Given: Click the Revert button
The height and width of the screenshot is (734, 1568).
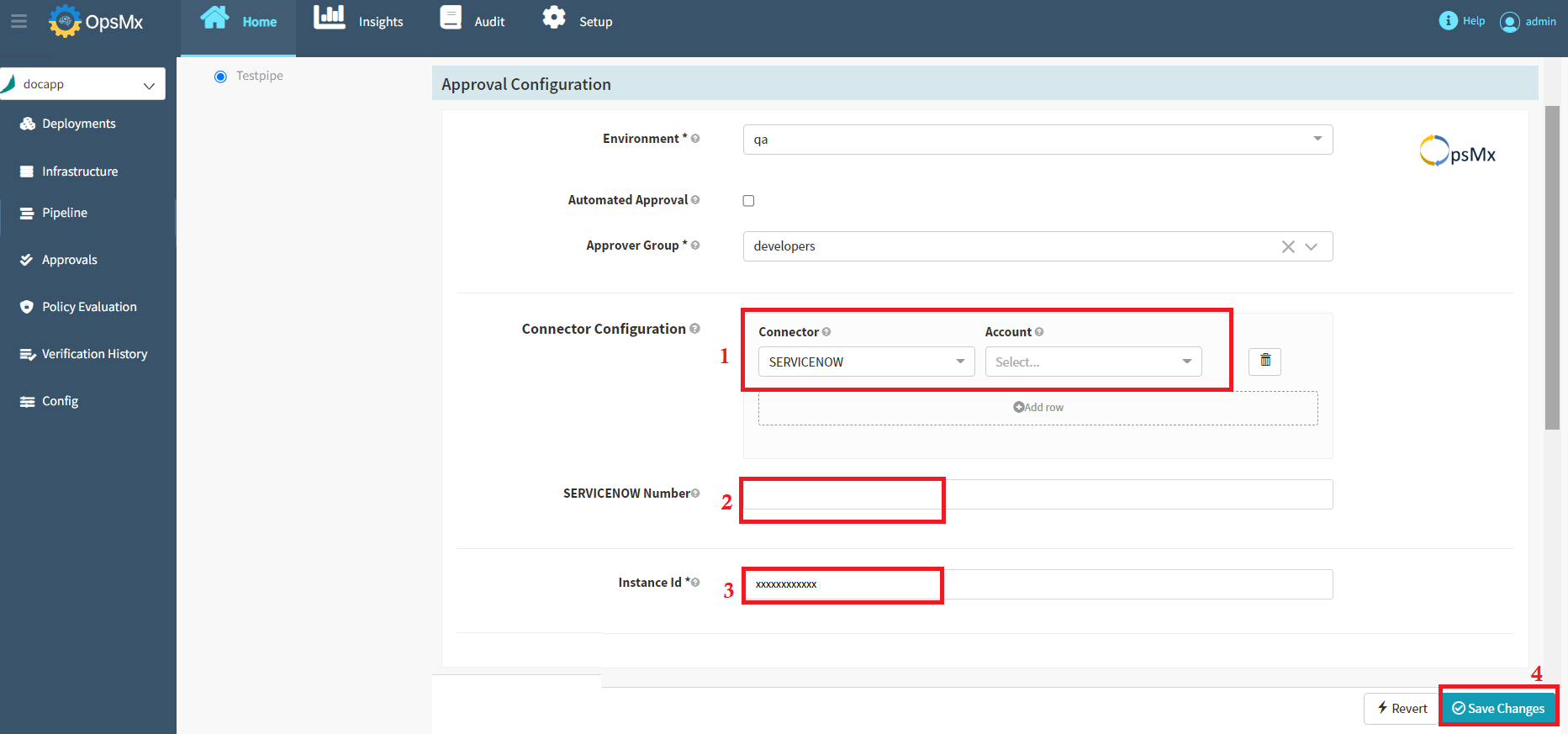Looking at the screenshot, I should click(1402, 708).
